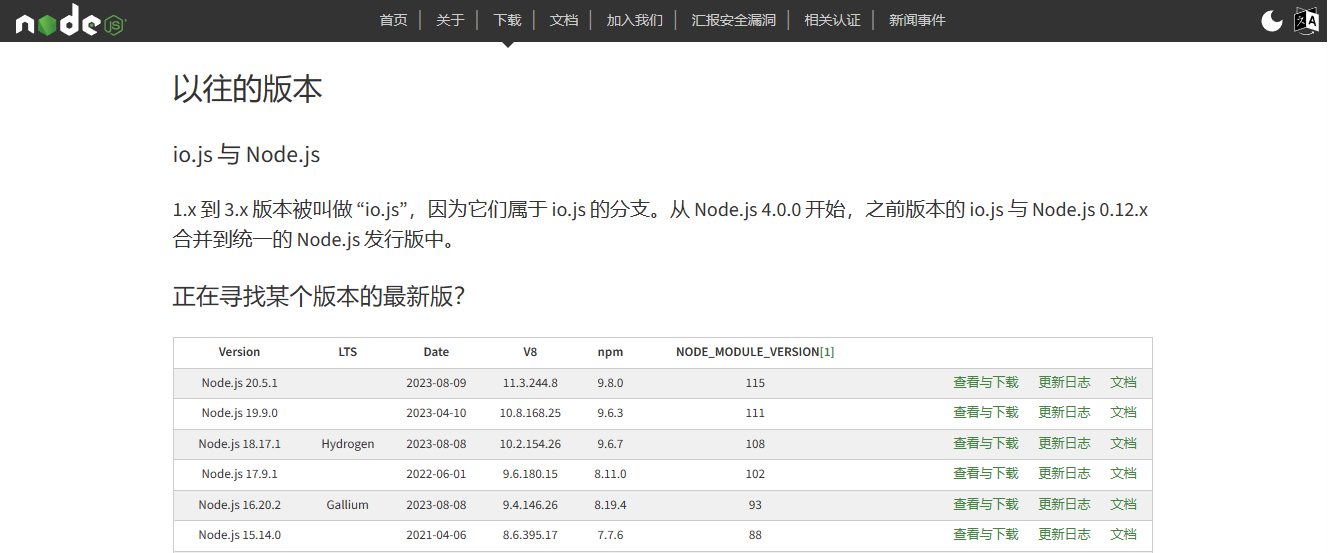
Task: Open 更新日志 for Node.js 20.5.1
Action: 1064,382
